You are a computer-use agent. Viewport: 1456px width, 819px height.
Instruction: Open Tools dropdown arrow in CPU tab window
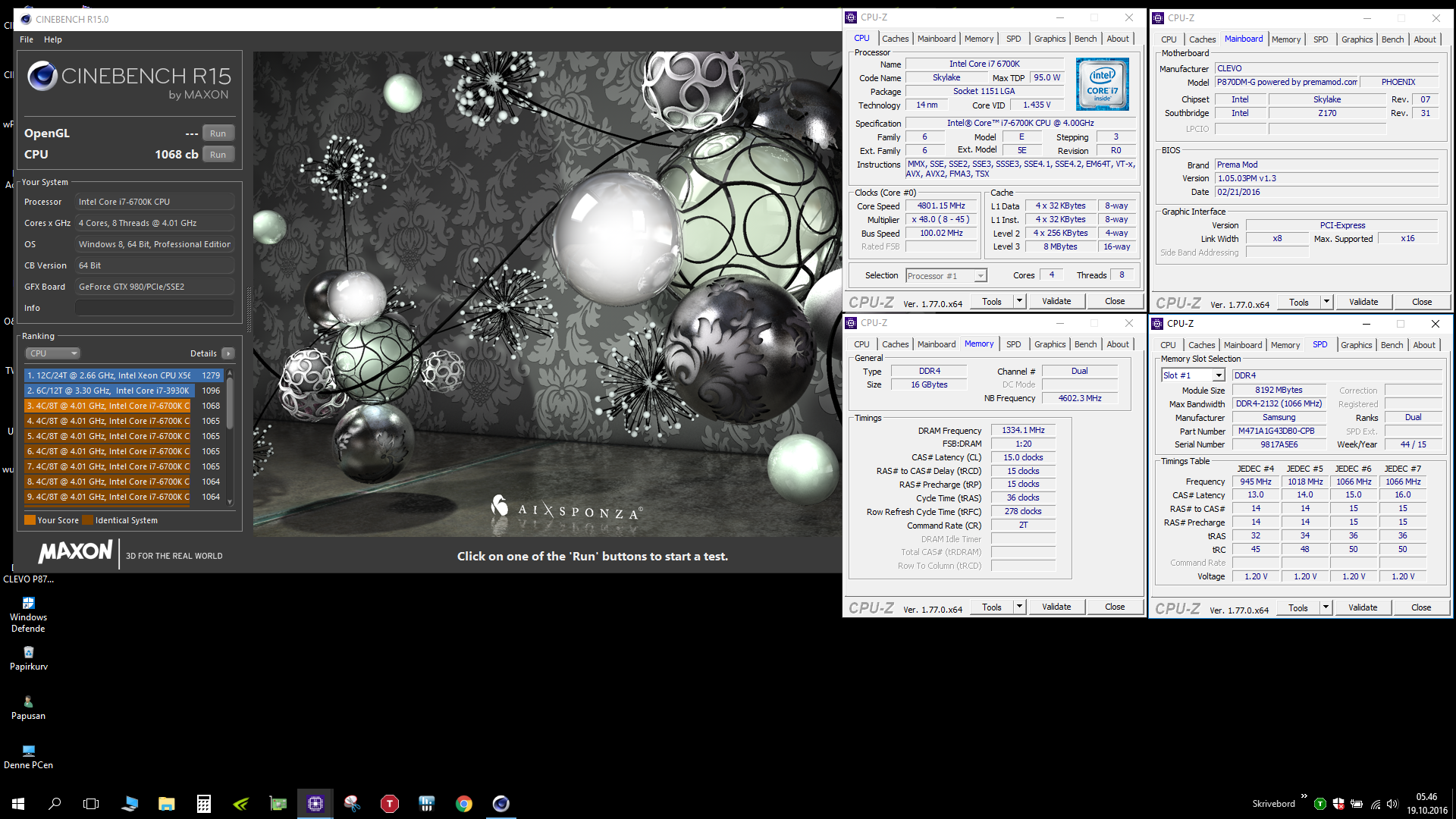1019,301
